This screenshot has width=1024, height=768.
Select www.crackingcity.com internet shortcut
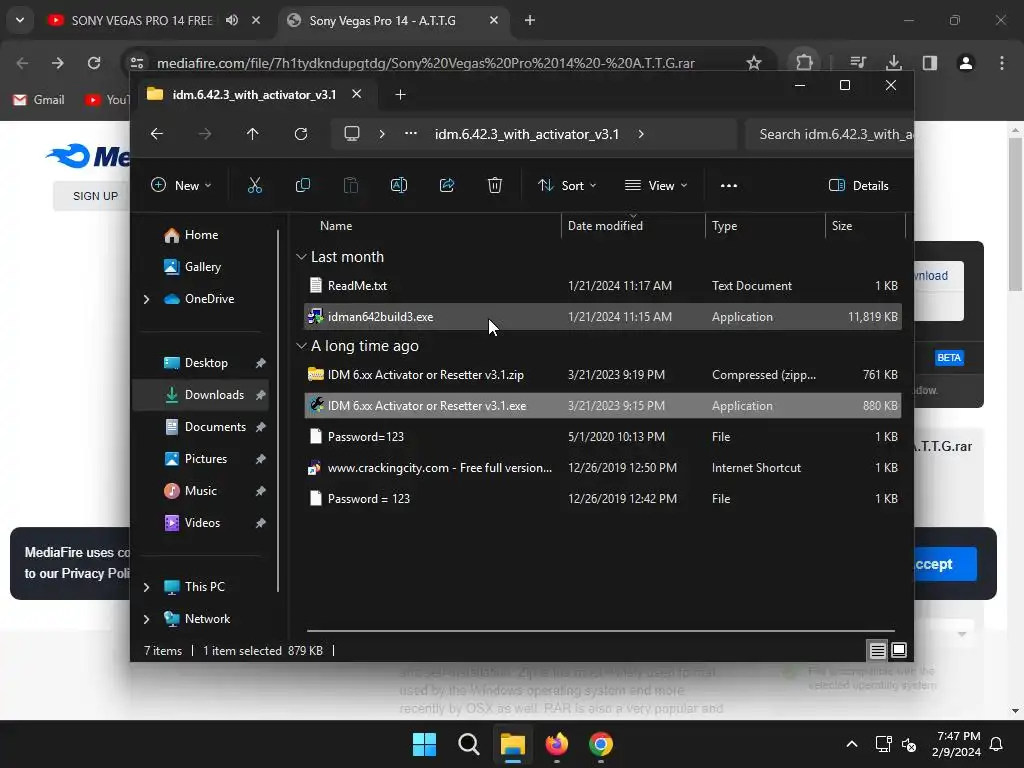point(603,468)
